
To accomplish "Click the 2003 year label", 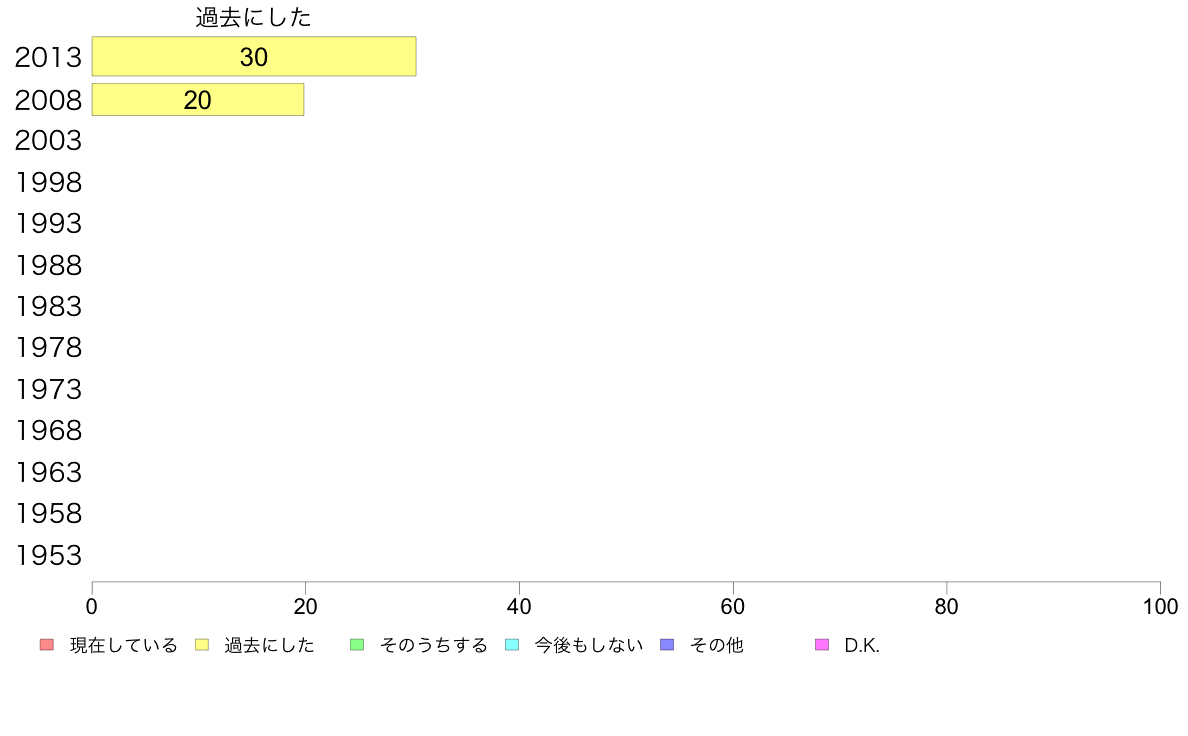I will click(x=48, y=141).
